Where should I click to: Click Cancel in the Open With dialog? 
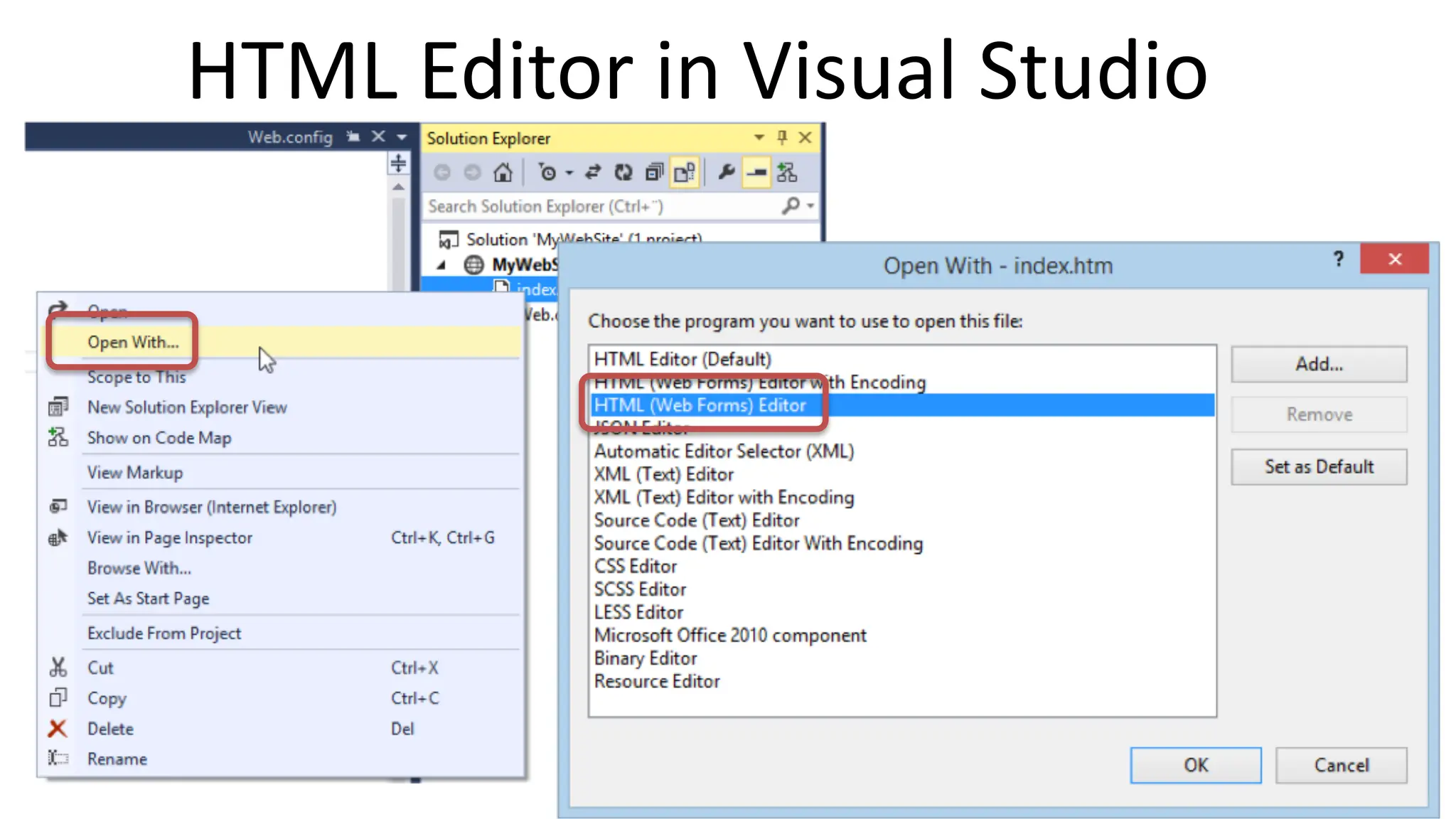pyautogui.click(x=1341, y=765)
